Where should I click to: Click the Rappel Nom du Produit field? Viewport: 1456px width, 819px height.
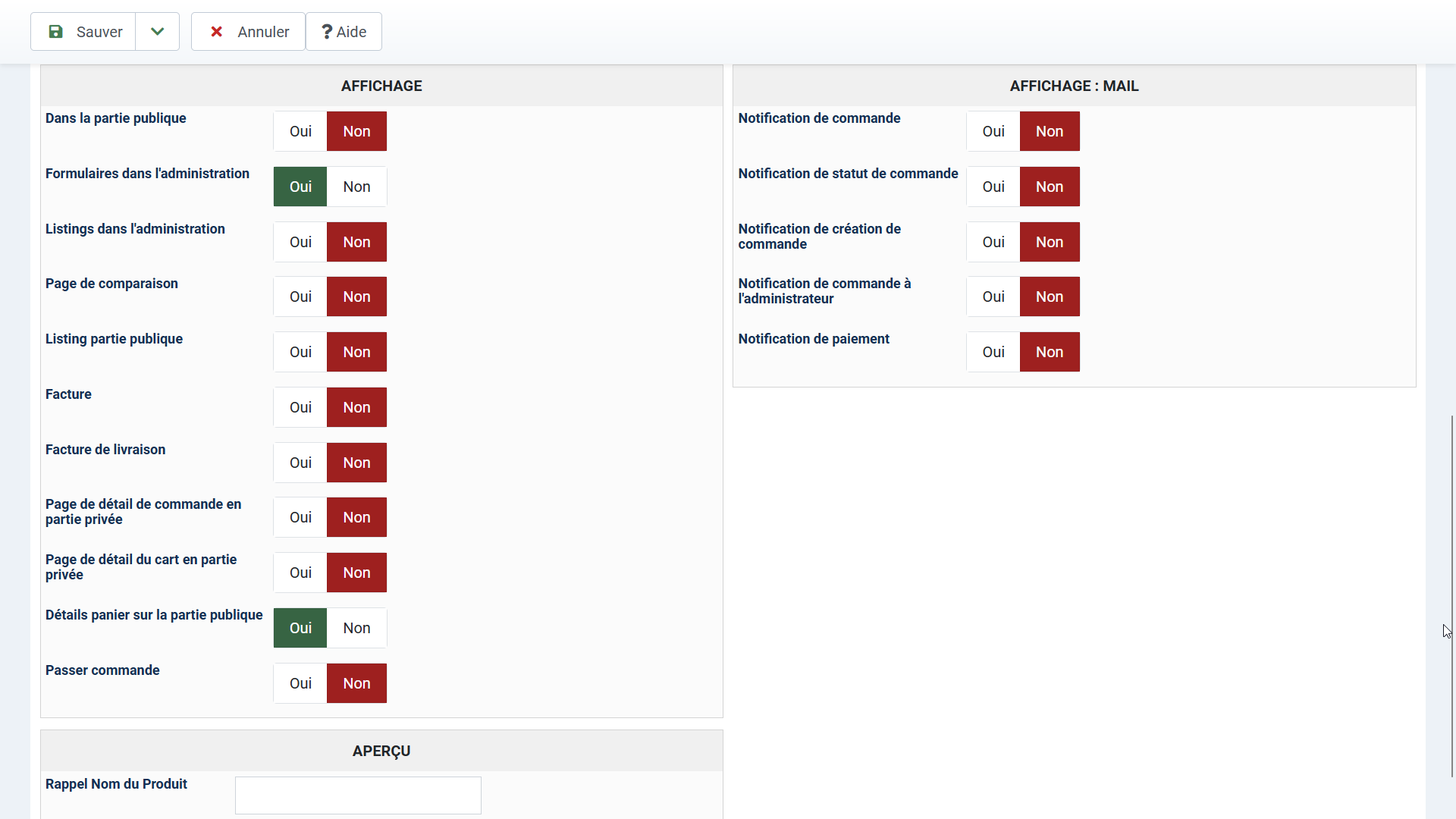[x=358, y=795]
